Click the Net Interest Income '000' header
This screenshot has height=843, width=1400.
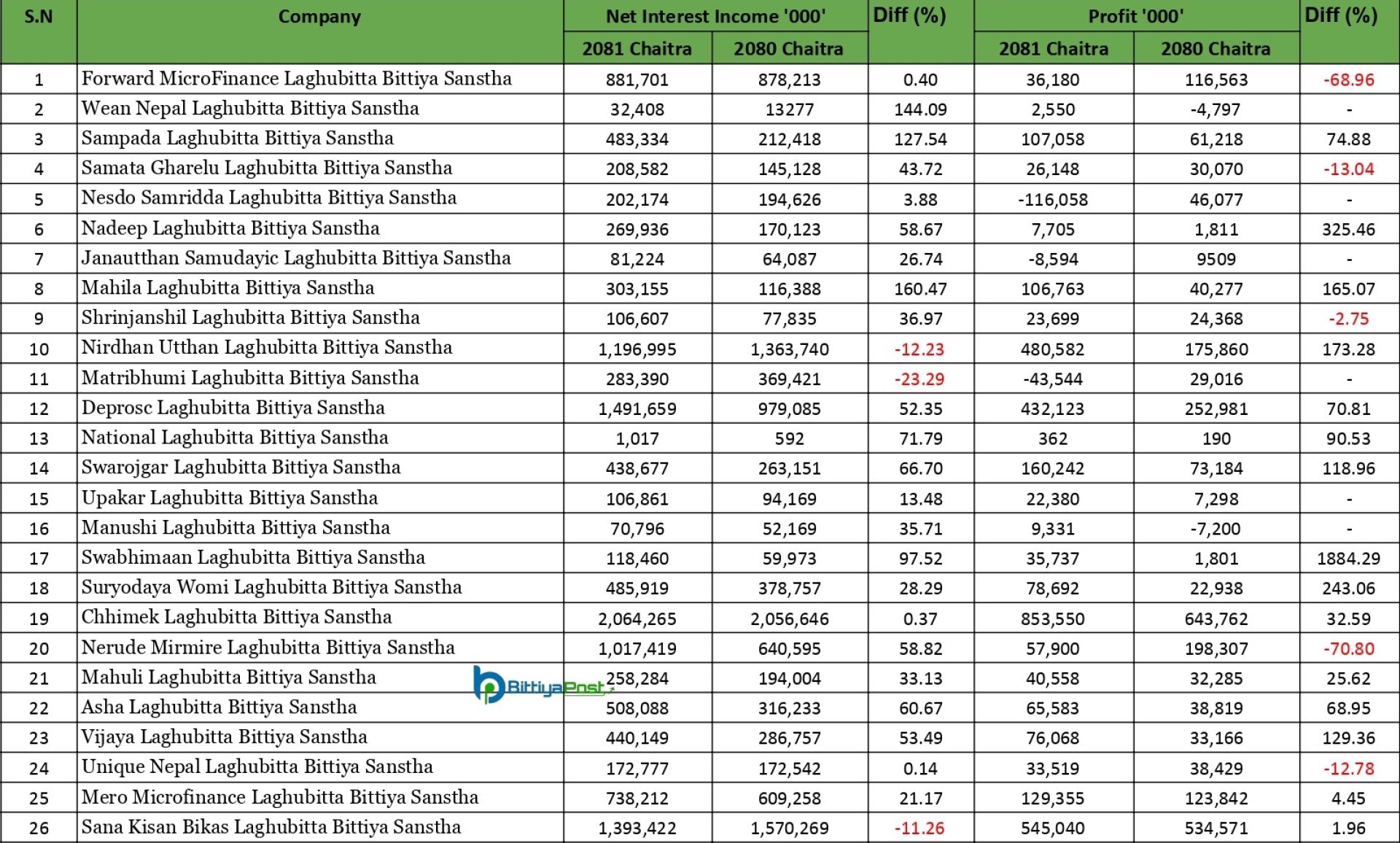tap(715, 16)
